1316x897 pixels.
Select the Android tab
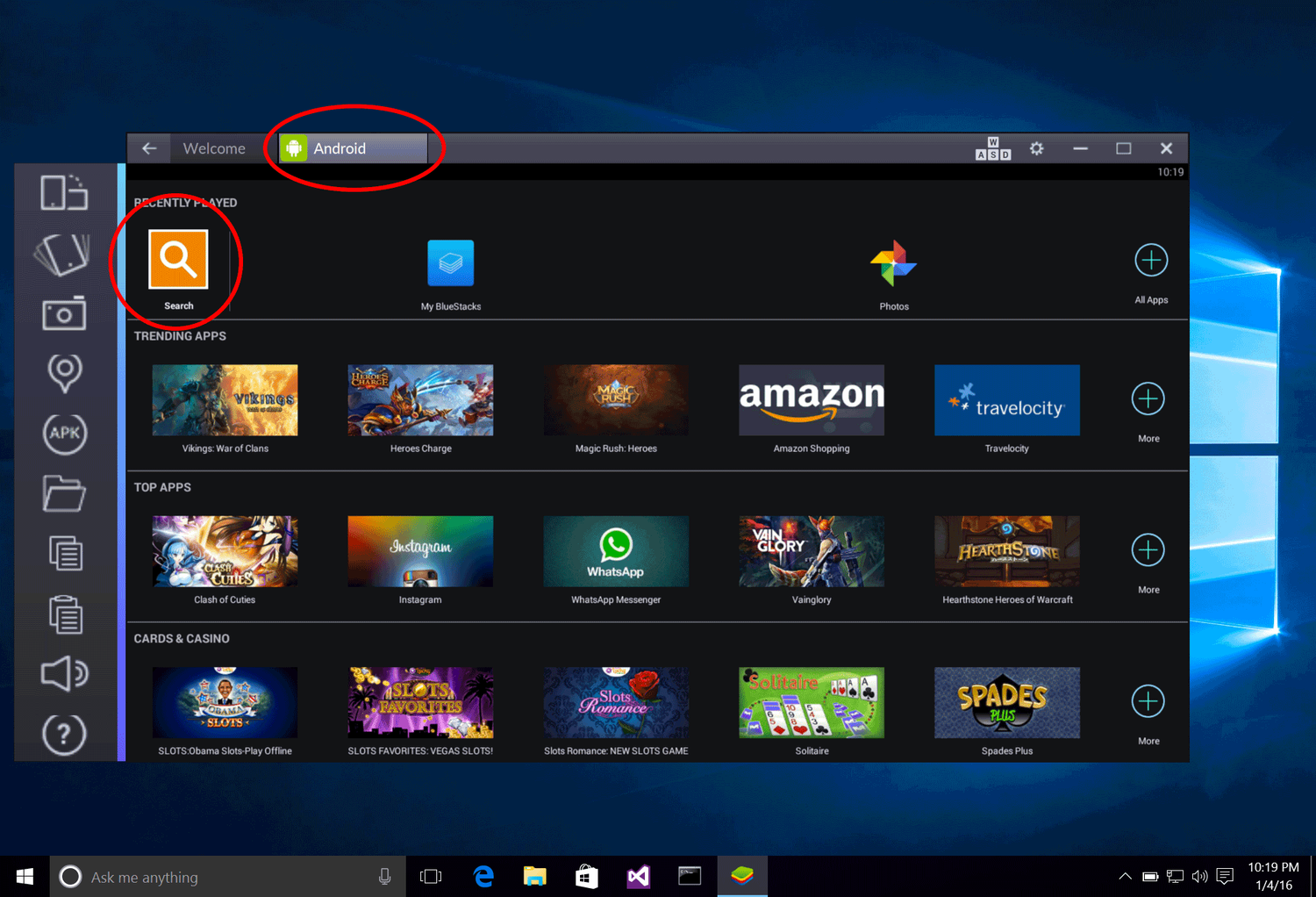coord(354,148)
